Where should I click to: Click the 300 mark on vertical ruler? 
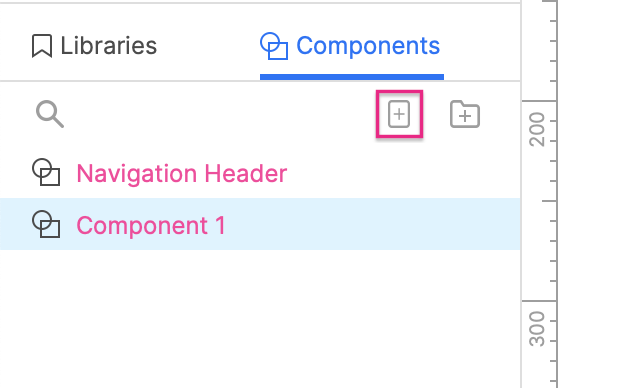[x=537, y=329]
